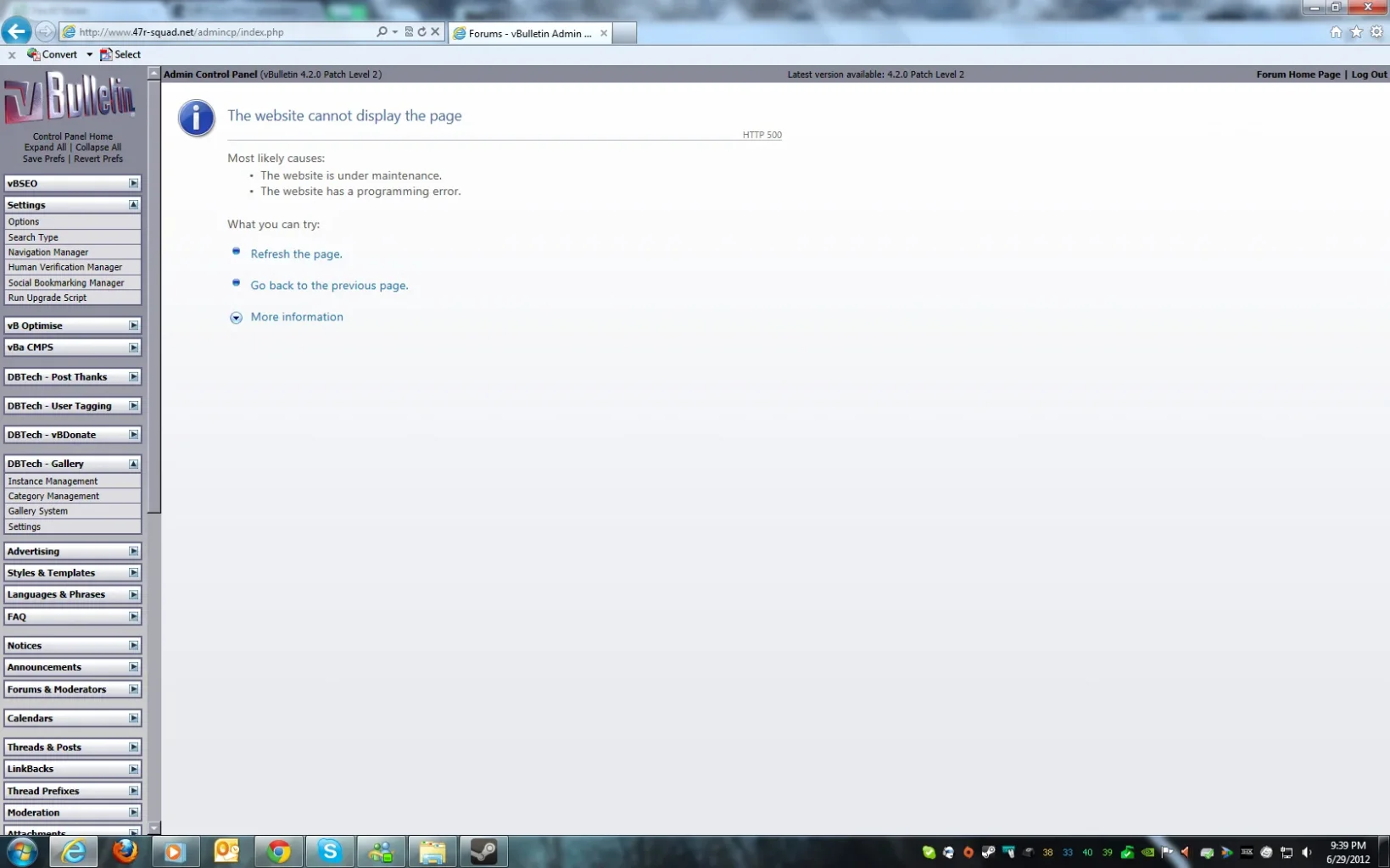
Task: Expand More information chevron
Action: click(x=236, y=318)
